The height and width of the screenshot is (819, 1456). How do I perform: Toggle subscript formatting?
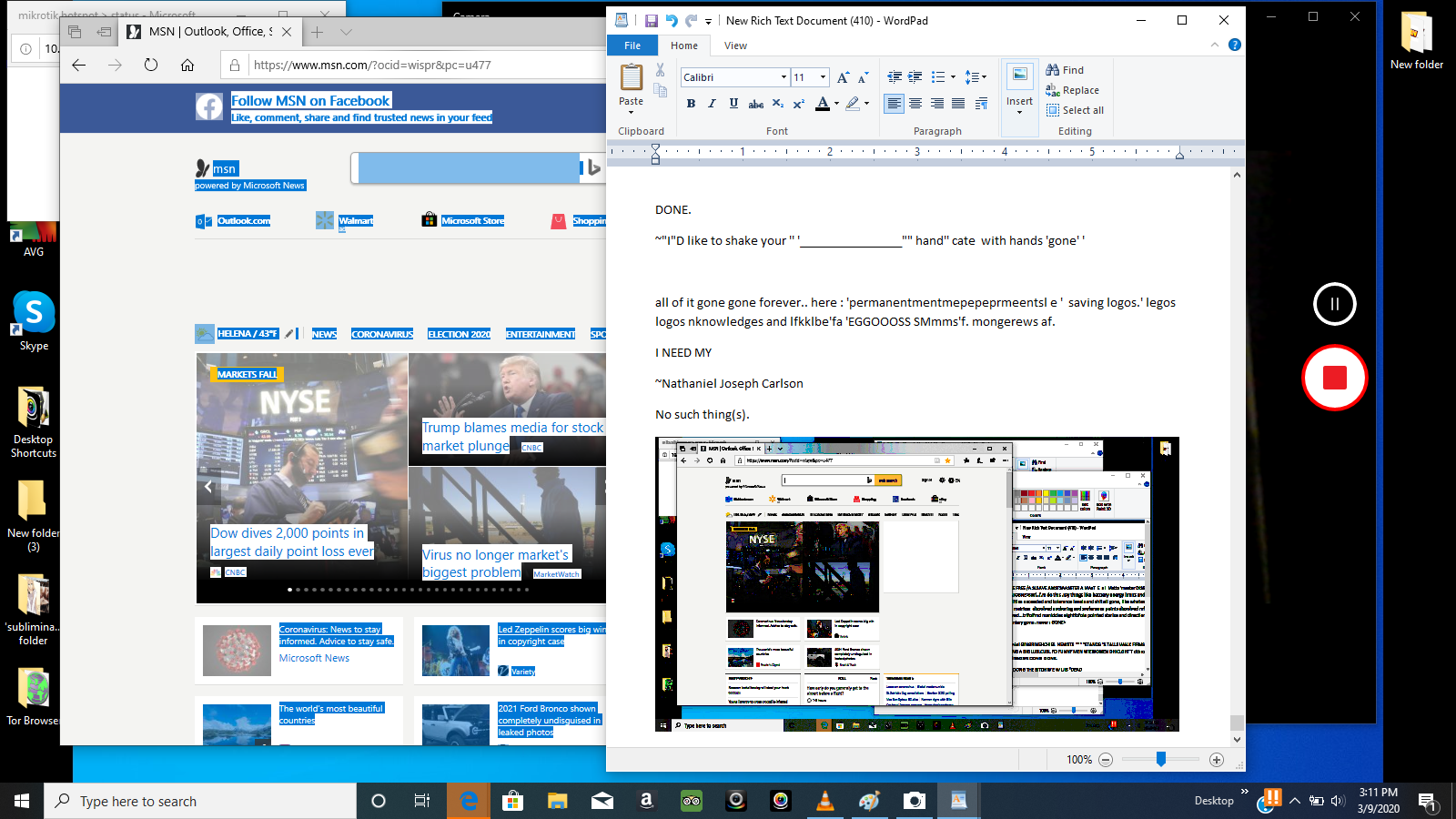[x=777, y=104]
